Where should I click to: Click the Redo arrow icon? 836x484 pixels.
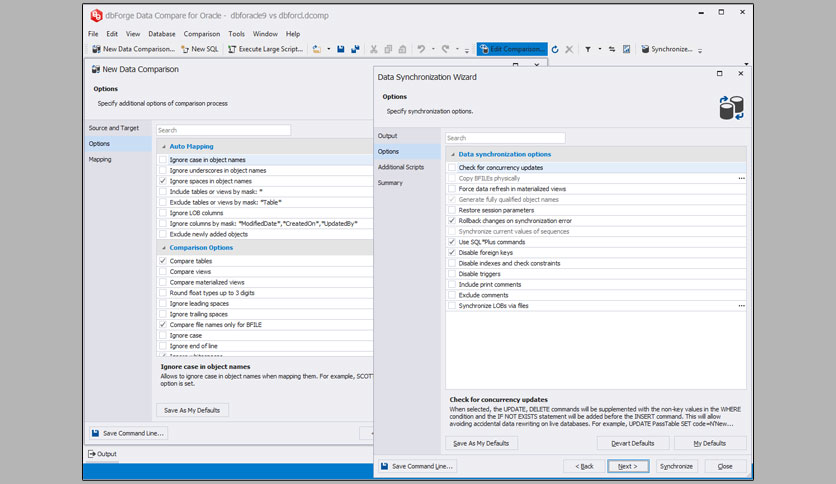(446, 49)
